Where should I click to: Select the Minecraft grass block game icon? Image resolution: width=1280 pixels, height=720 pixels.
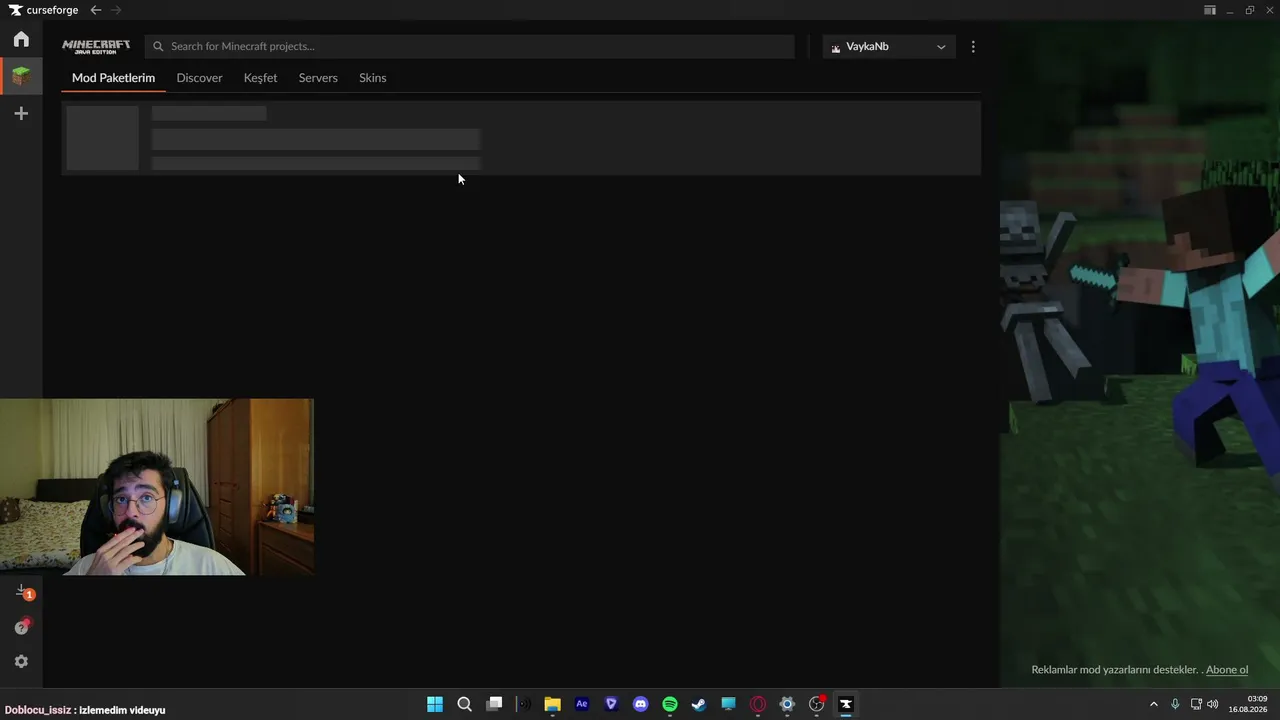21,76
